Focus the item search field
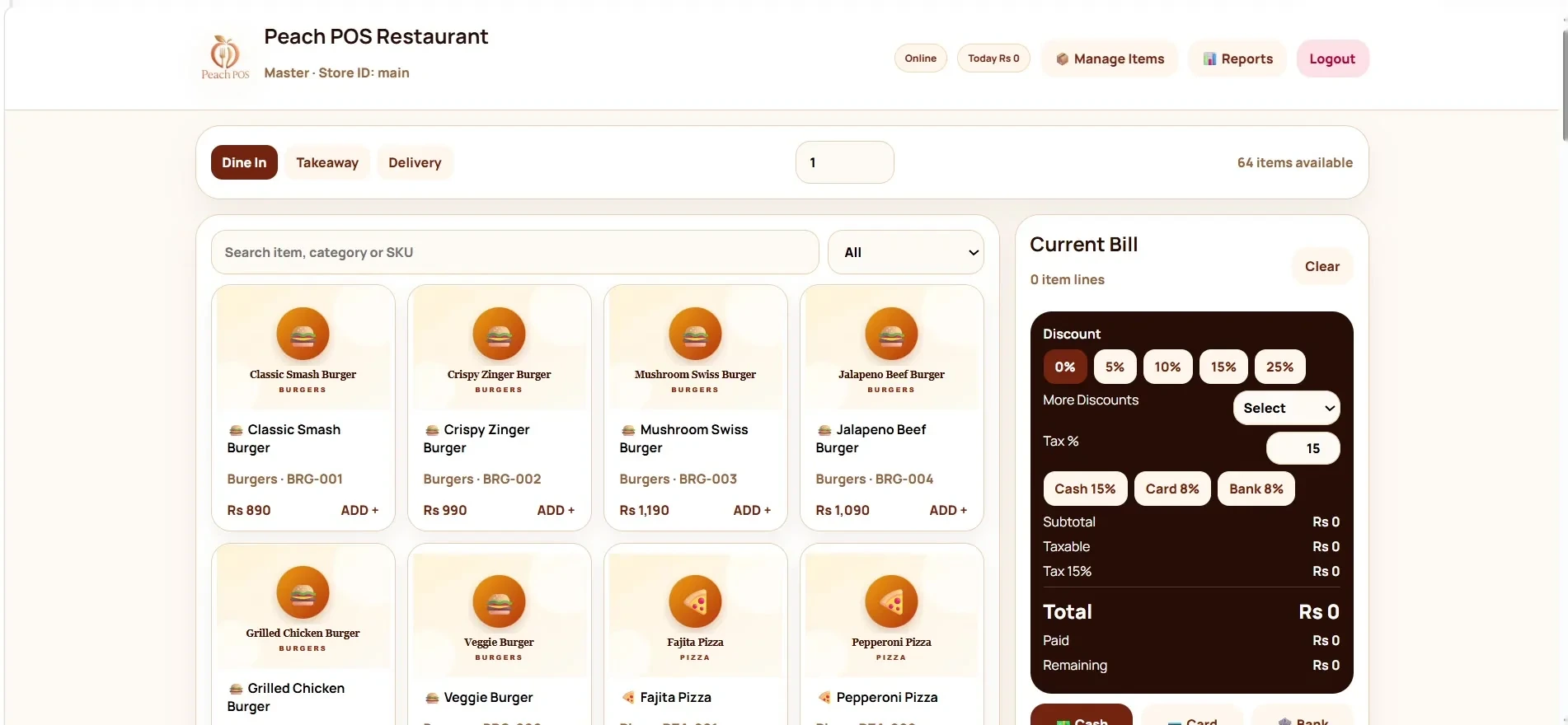Viewport: 1568px width, 725px height. tap(514, 252)
